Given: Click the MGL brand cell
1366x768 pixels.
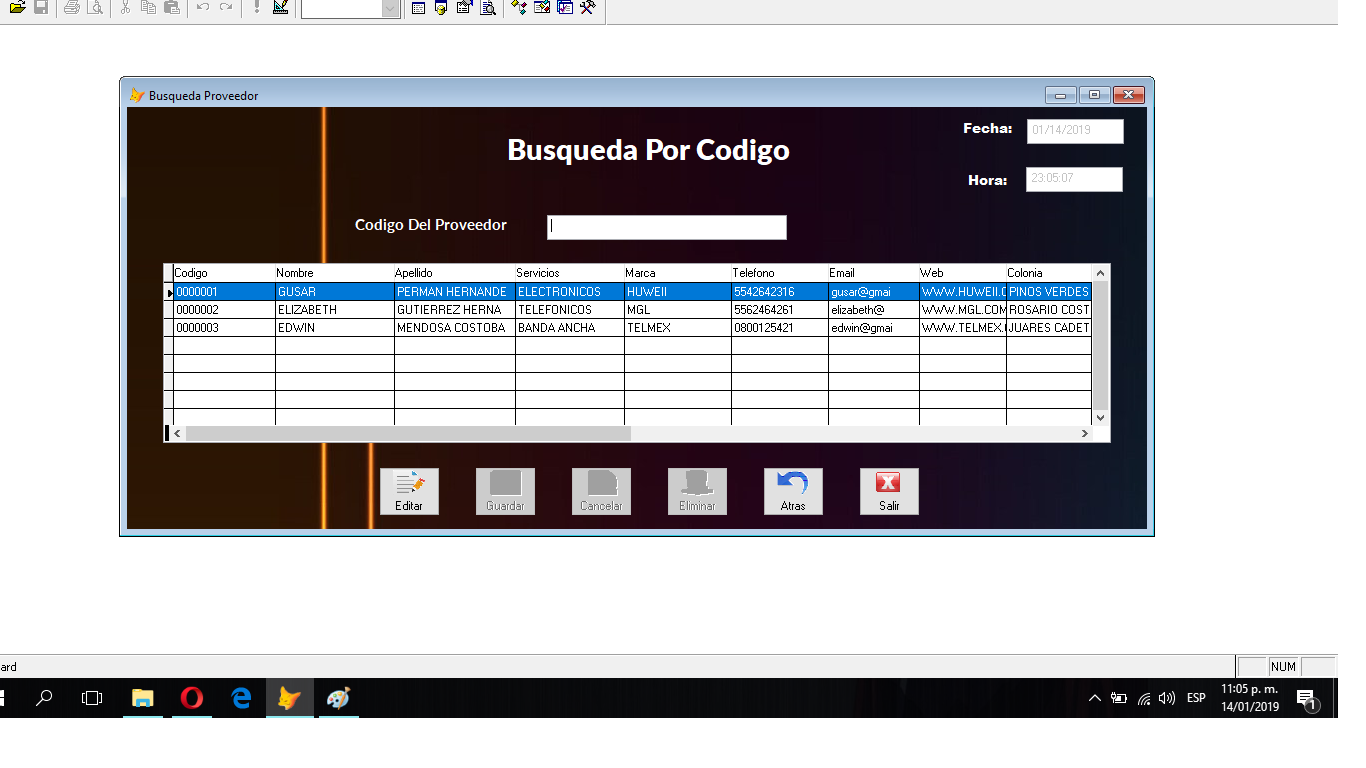Looking at the screenshot, I should (x=677, y=310).
